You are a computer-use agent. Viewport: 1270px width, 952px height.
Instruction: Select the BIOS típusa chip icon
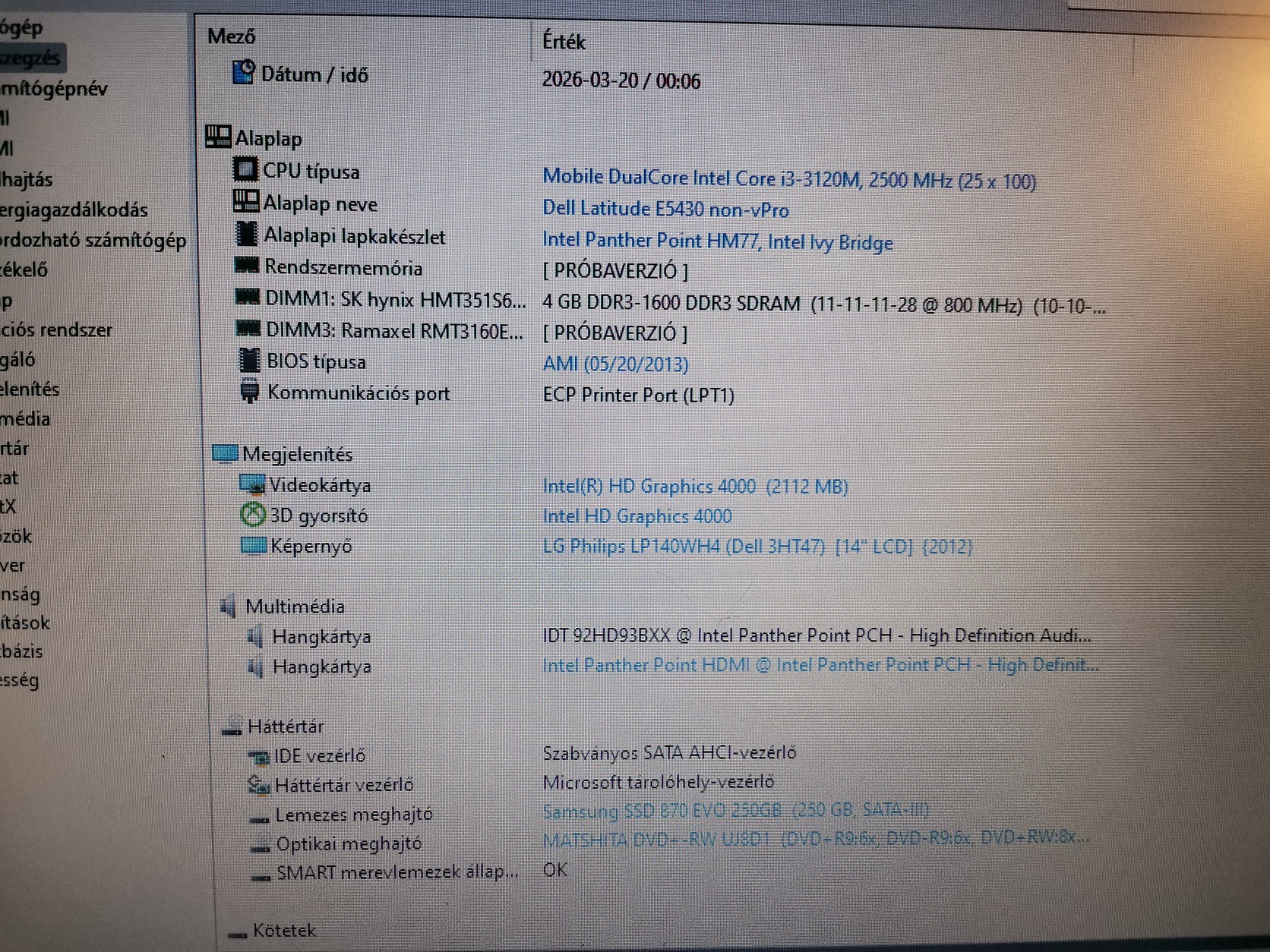coord(249,361)
